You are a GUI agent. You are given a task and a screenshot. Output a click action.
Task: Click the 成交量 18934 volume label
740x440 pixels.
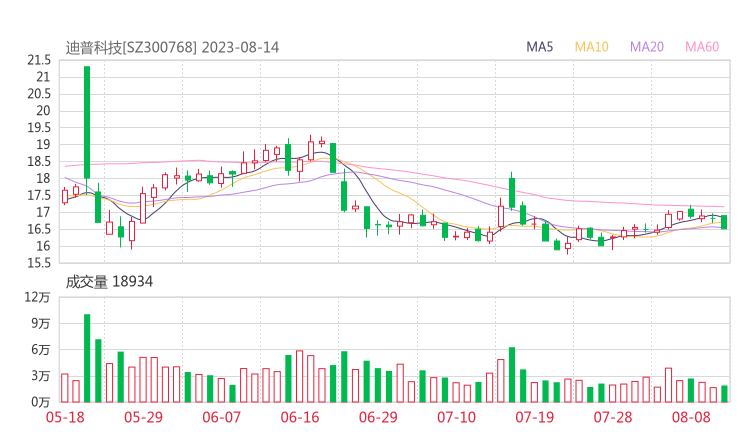pos(109,282)
